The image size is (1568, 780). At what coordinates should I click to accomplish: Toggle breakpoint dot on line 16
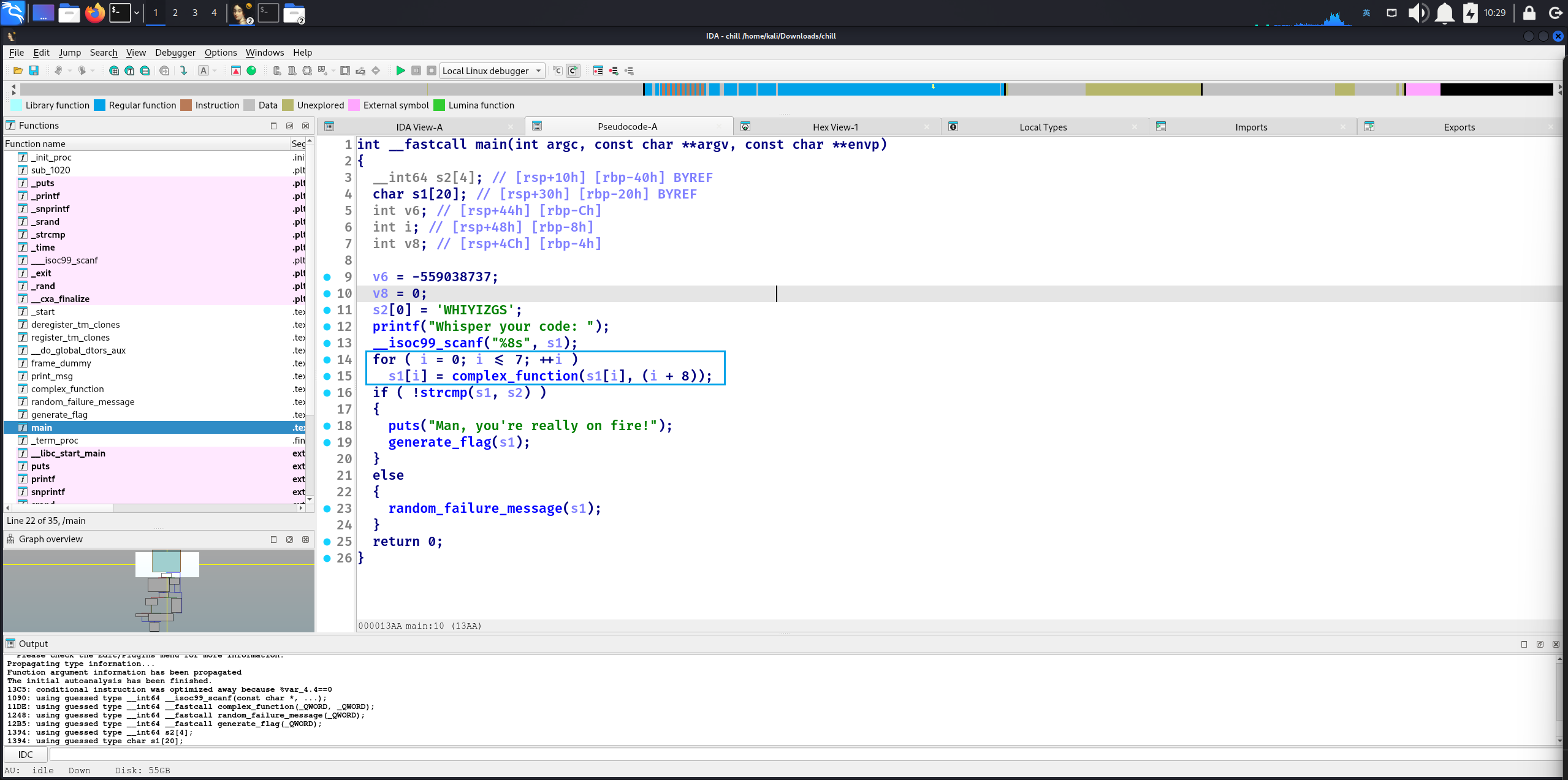click(x=327, y=393)
